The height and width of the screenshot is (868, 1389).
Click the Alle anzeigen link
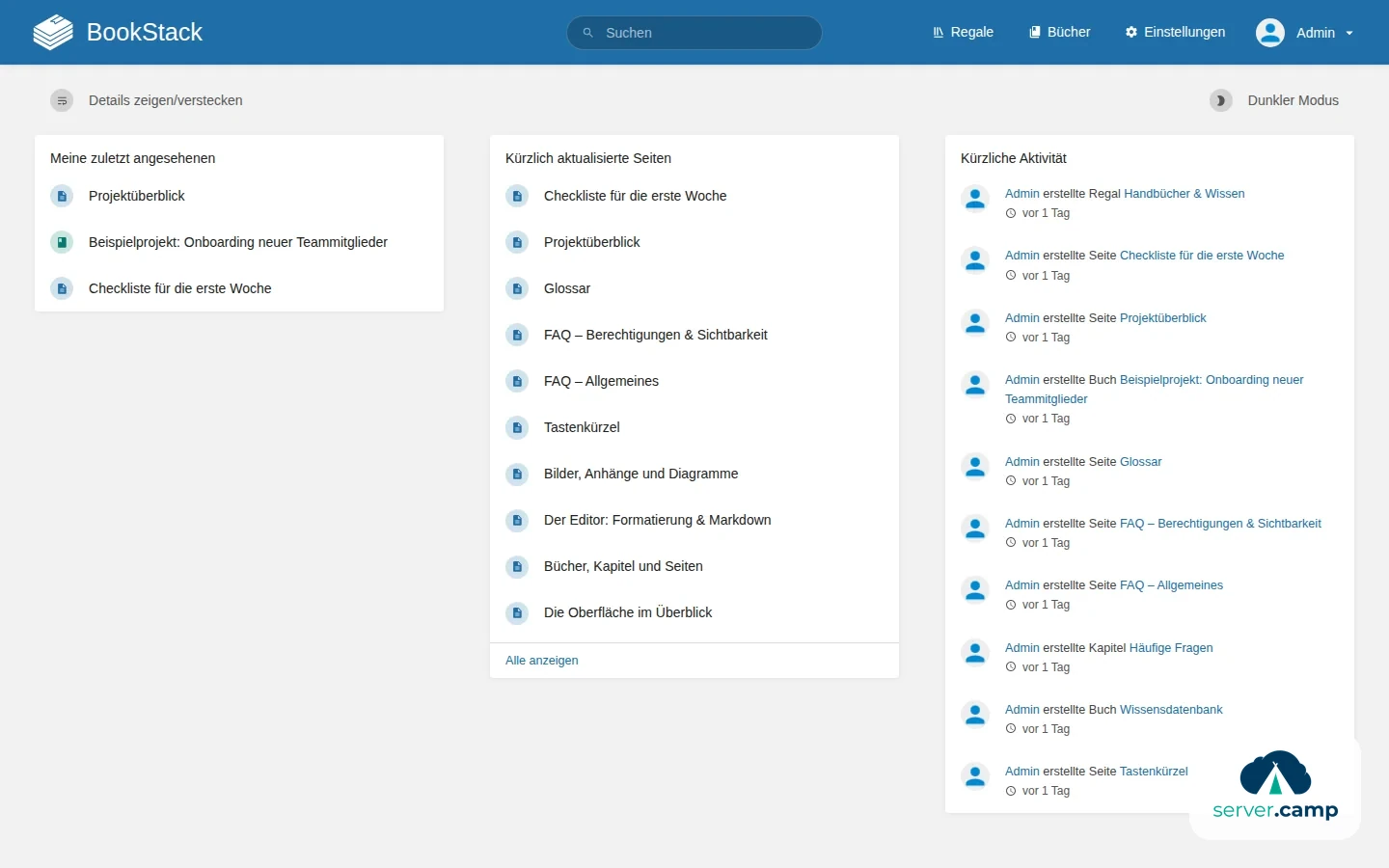[542, 661]
